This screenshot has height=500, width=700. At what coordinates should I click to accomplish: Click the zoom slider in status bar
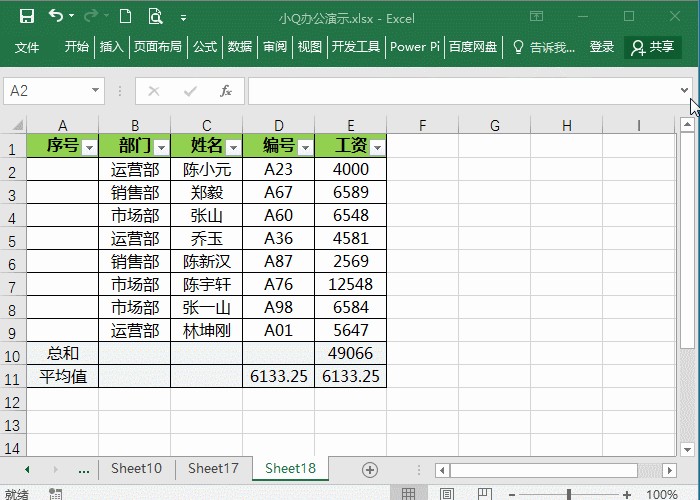[x=569, y=494]
